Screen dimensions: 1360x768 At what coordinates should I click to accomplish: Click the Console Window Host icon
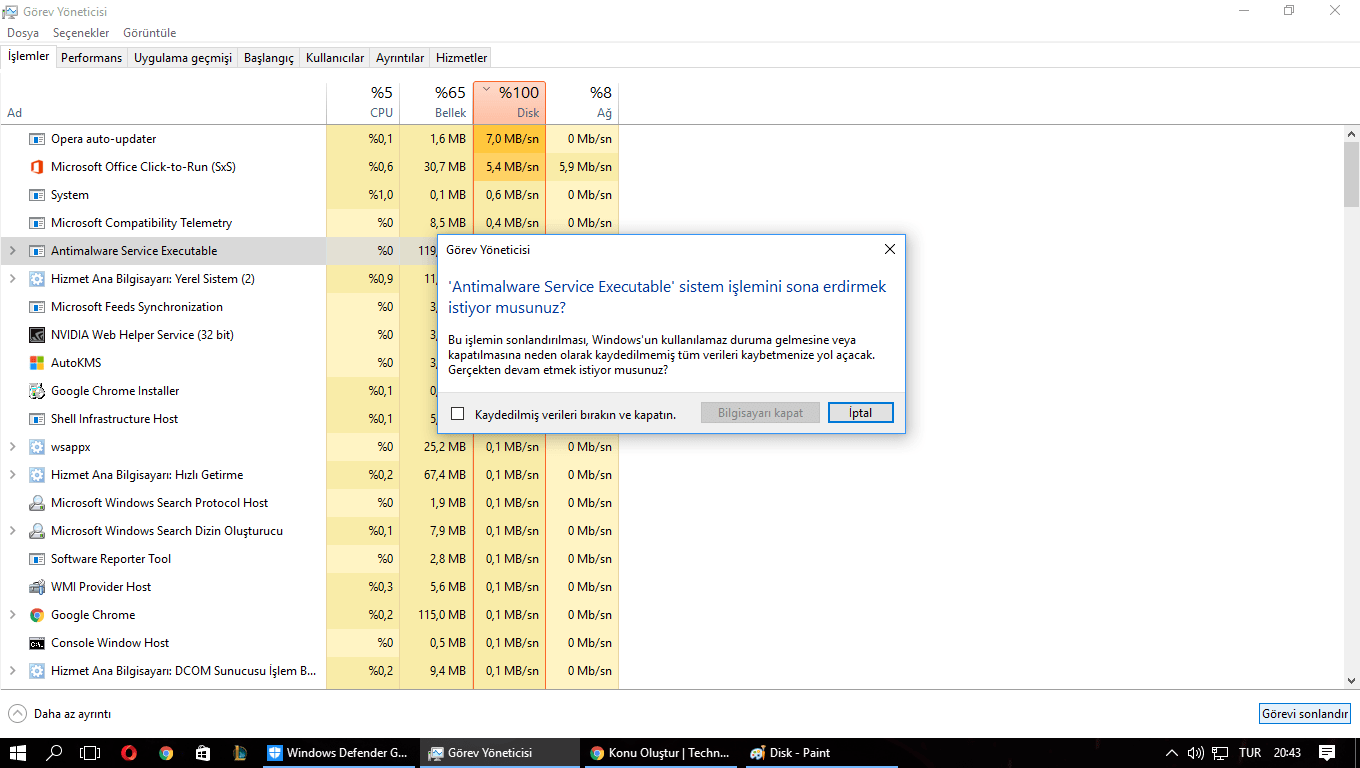(x=37, y=643)
